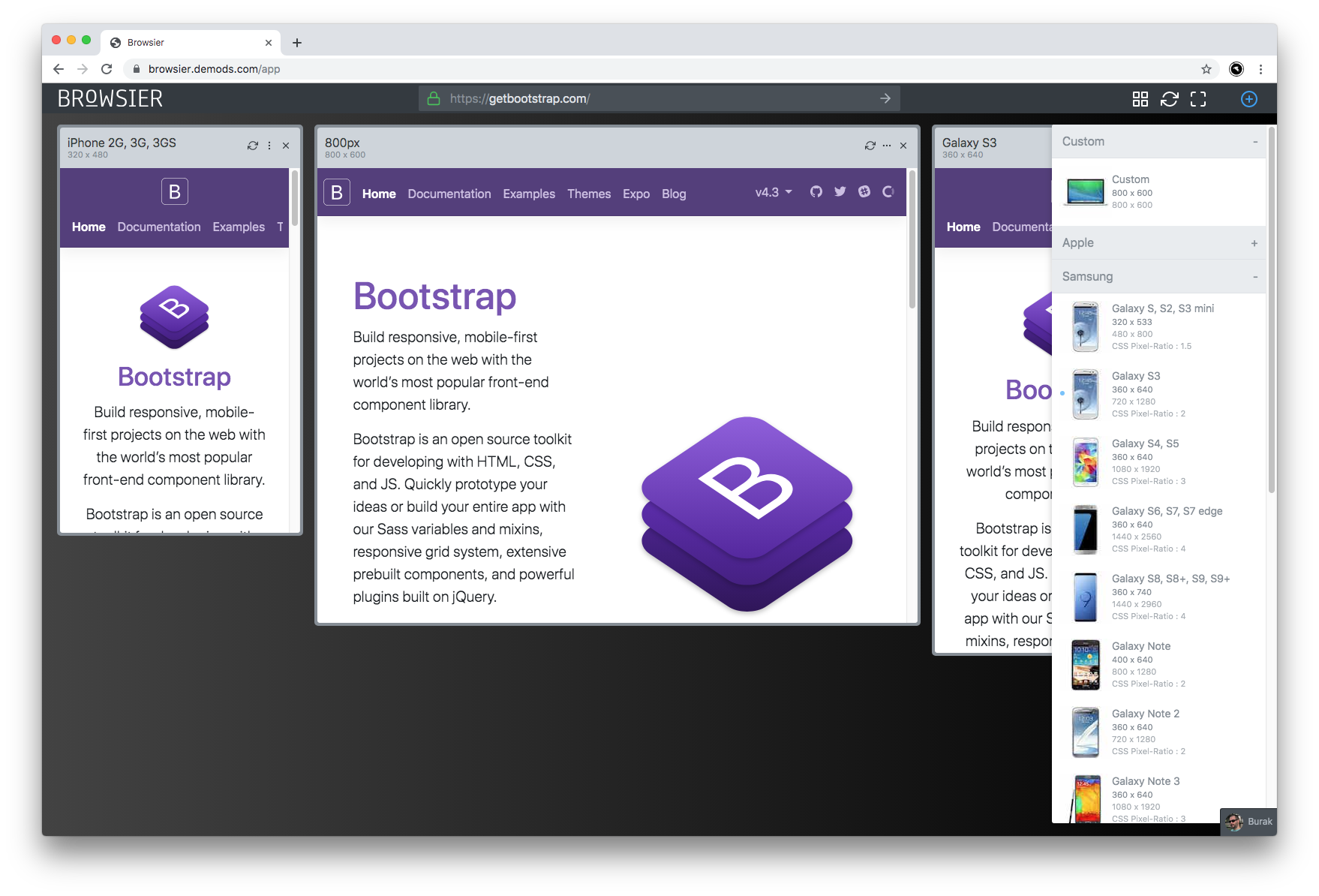
Task: Open Chrome three-dot menu
Action: [1260, 69]
